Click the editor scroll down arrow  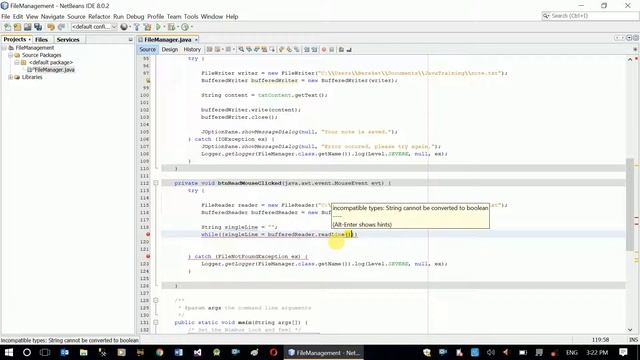click(x=630, y=330)
